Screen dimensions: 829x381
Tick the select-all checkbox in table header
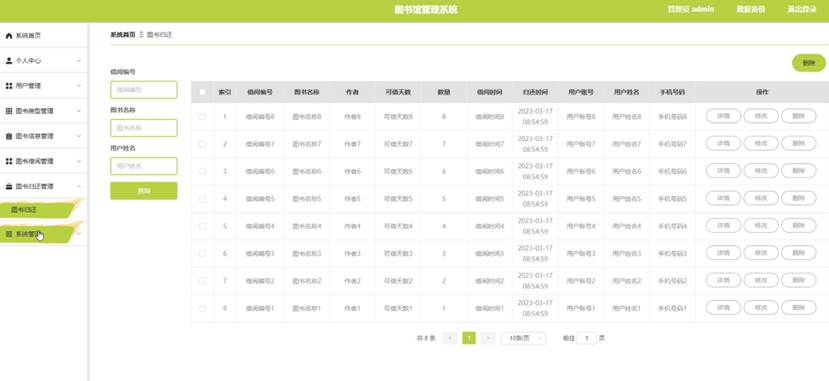[202, 92]
